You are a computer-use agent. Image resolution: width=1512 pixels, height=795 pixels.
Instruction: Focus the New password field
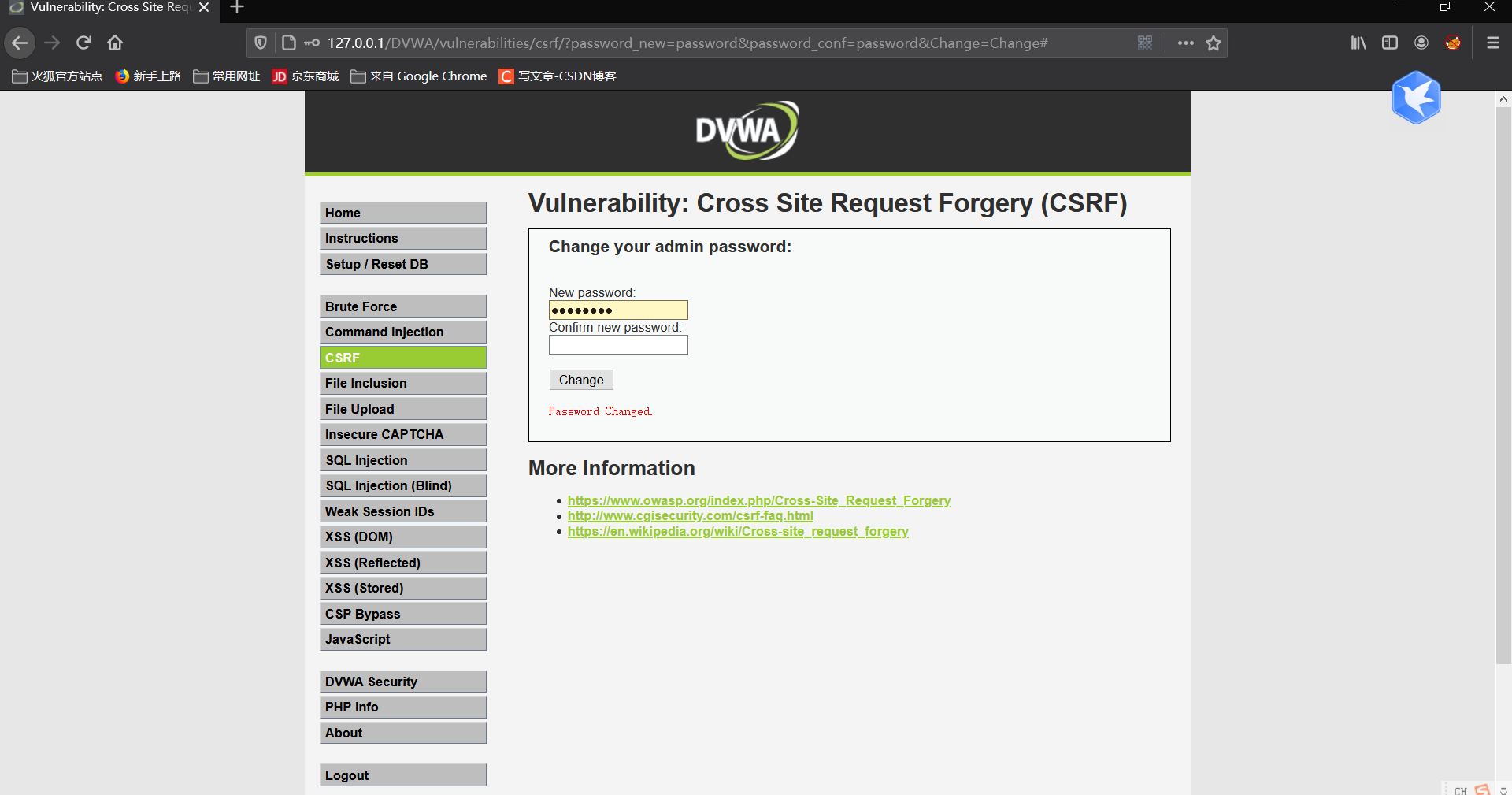pos(618,310)
